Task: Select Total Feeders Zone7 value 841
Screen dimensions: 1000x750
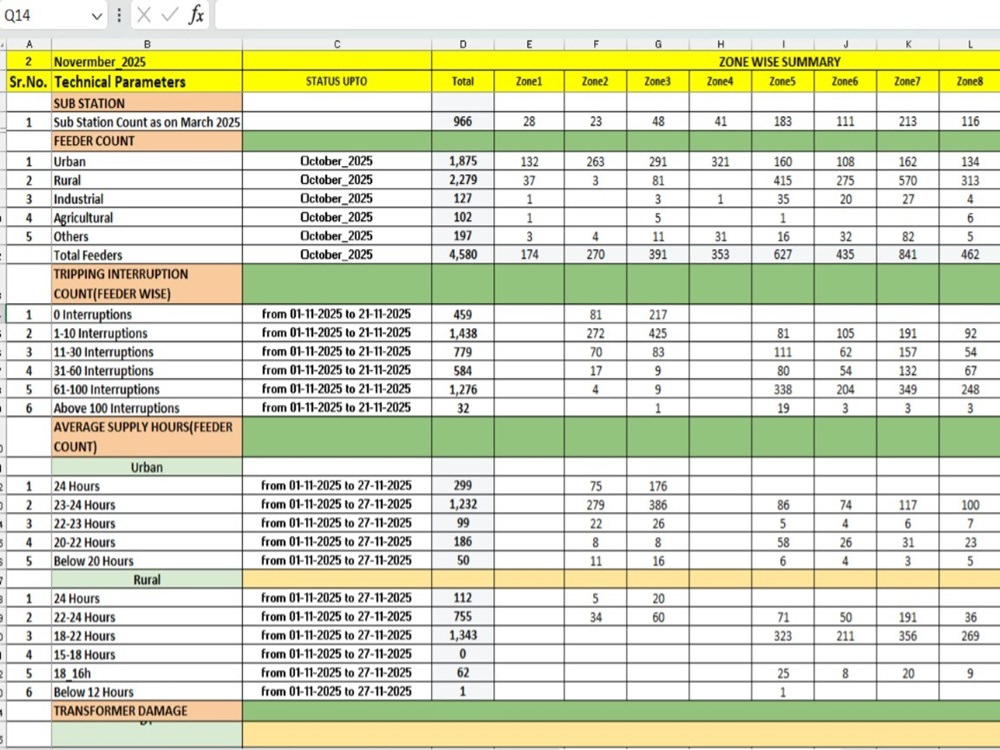Action: [908, 254]
